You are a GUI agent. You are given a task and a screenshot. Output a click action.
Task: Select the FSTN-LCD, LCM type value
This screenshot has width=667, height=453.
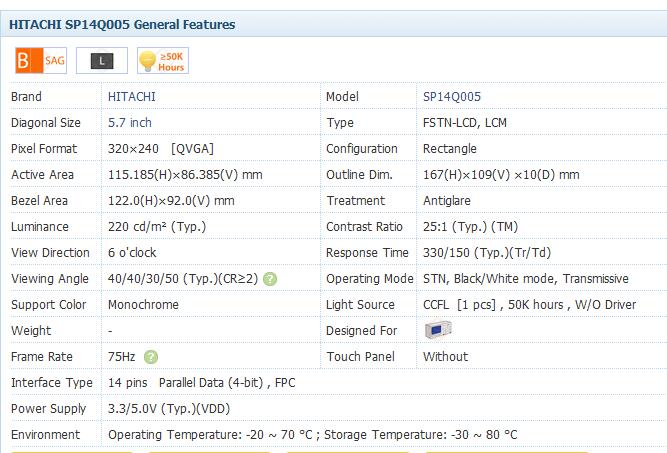pyautogui.click(x=465, y=123)
